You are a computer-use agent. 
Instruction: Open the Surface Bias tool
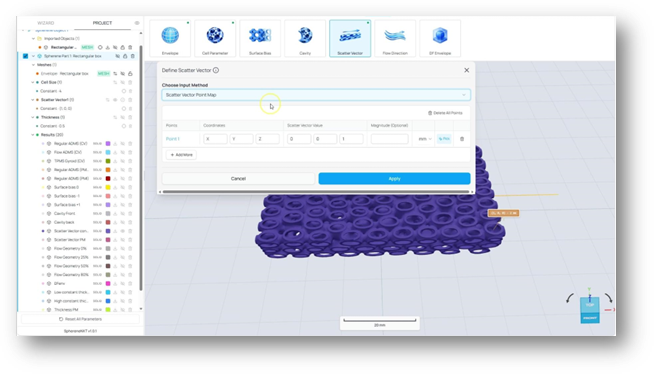point(260,38)
